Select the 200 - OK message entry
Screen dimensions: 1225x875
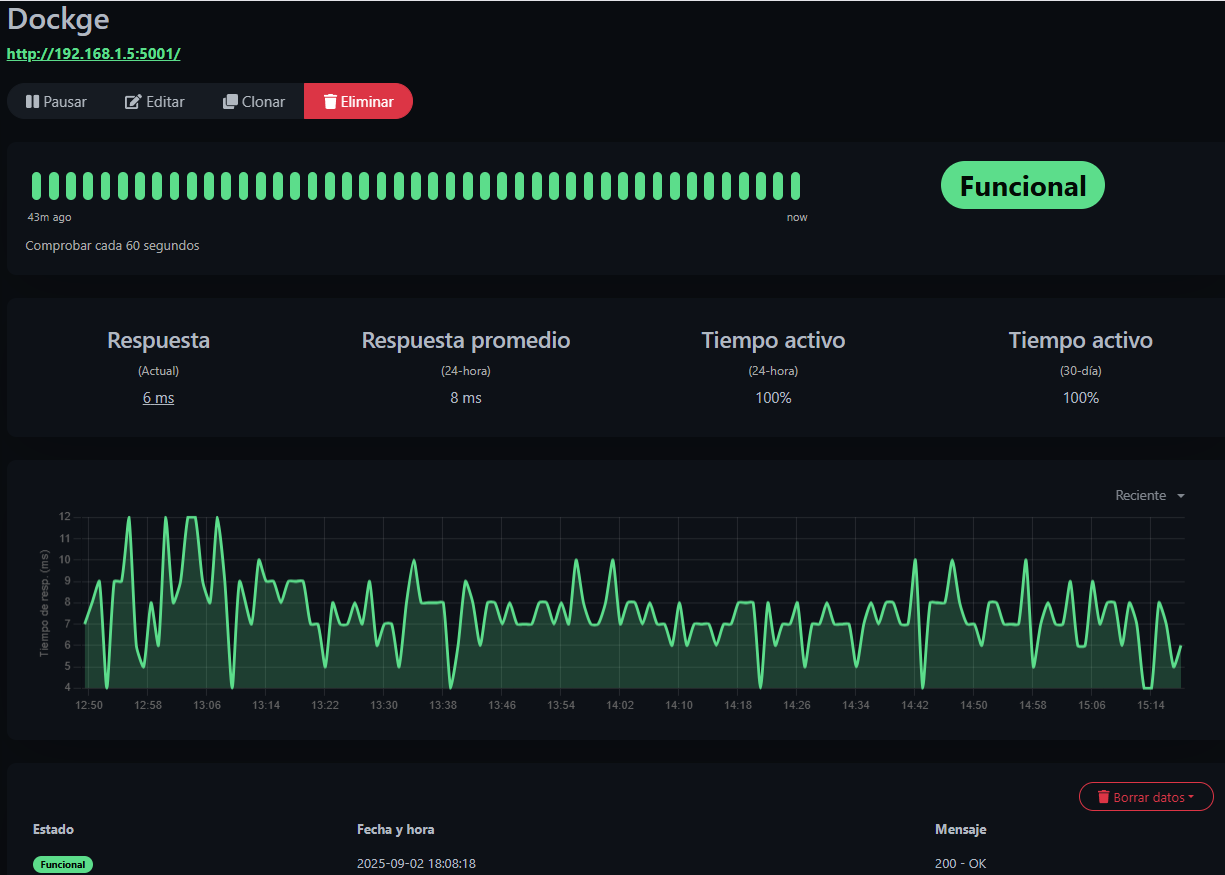tap(960, 864)
